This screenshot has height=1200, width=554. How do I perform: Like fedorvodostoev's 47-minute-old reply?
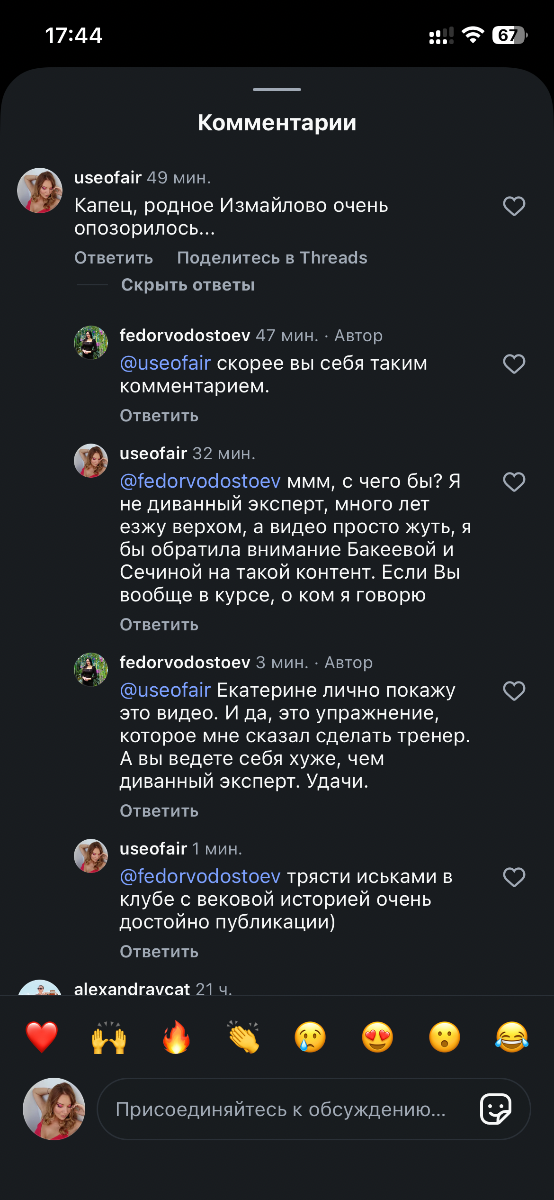click(x=513, y=364)
